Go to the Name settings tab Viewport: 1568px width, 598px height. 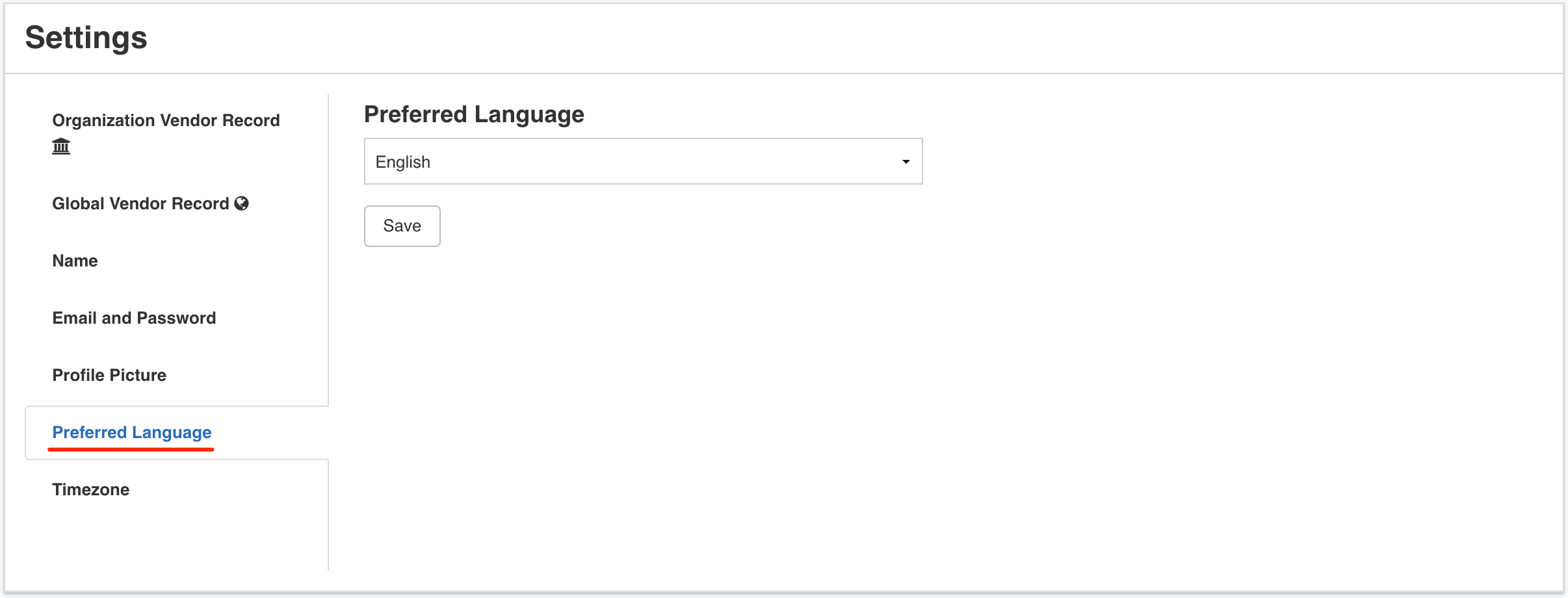click(x=75, y=261)
